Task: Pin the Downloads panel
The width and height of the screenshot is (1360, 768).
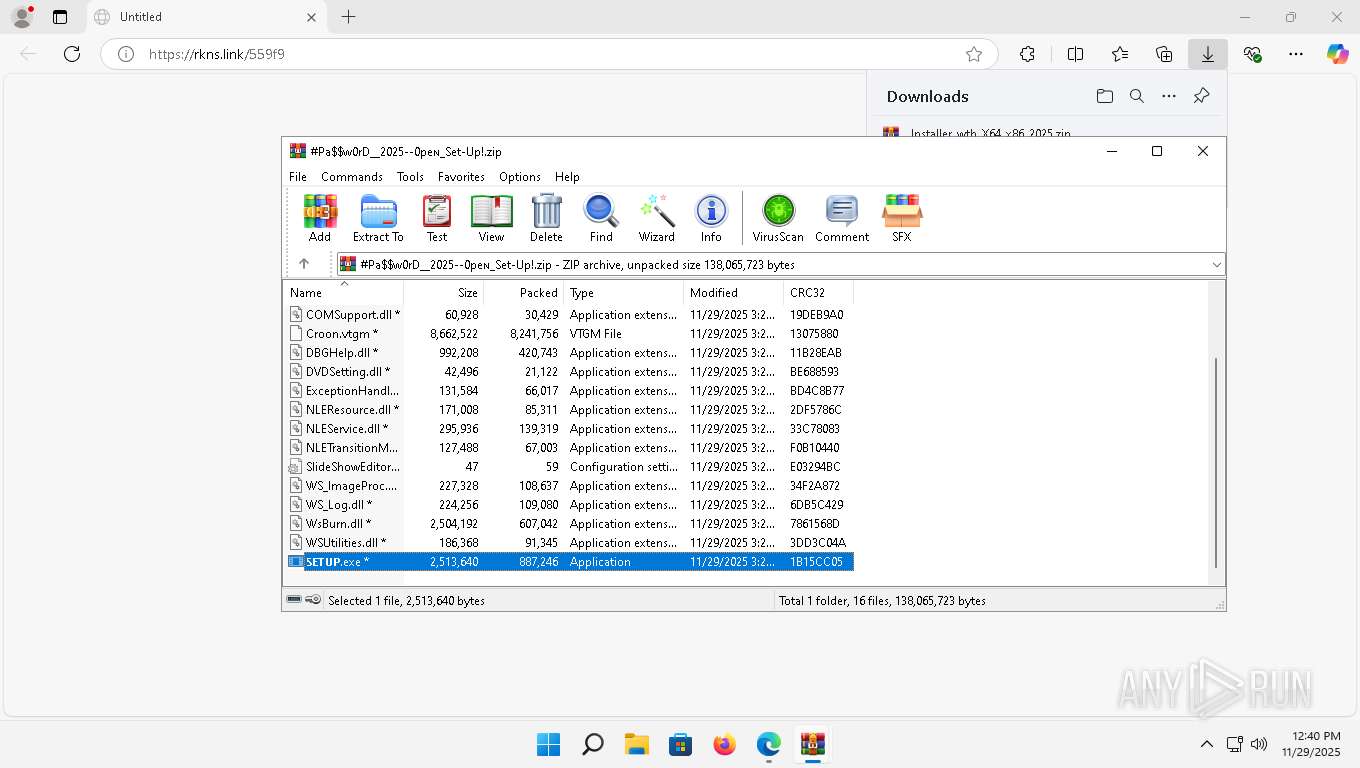Action: click(x=1202, y=96)
